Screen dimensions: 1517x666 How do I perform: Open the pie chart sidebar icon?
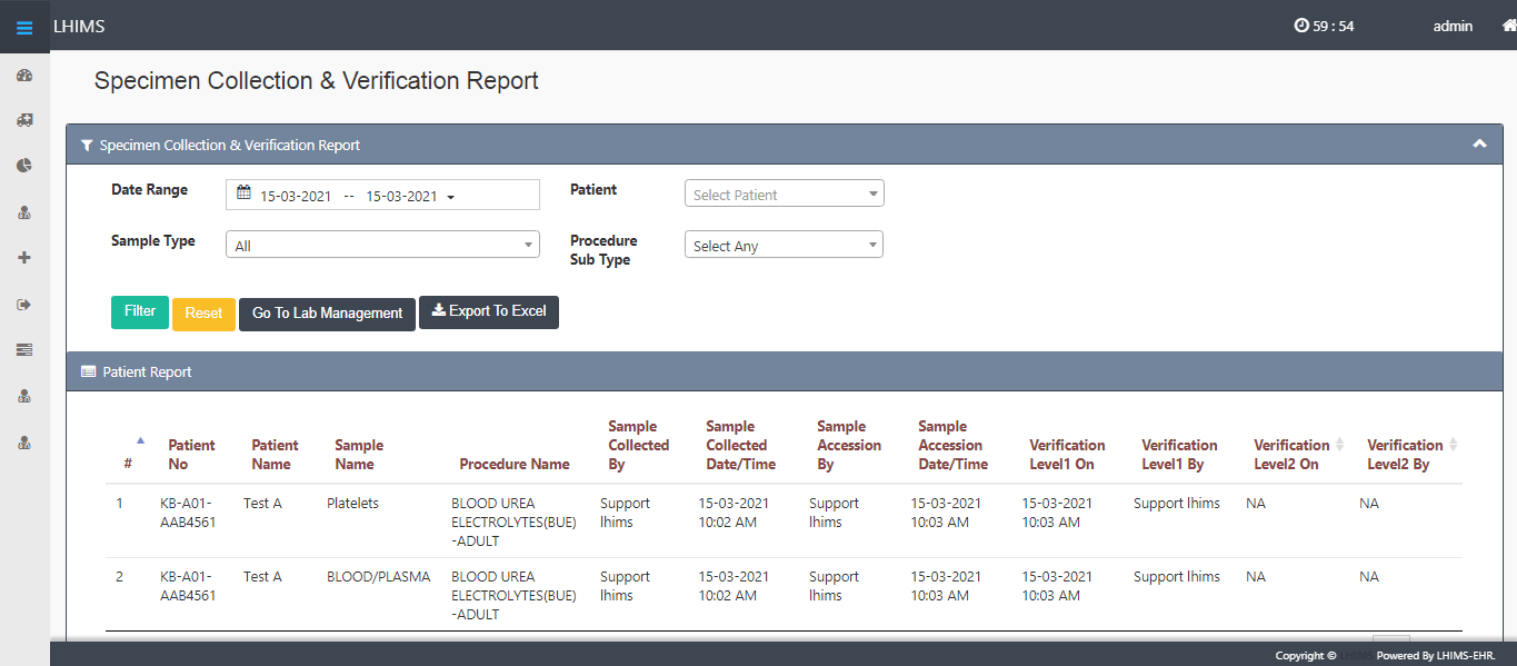(x=25, y=166)
